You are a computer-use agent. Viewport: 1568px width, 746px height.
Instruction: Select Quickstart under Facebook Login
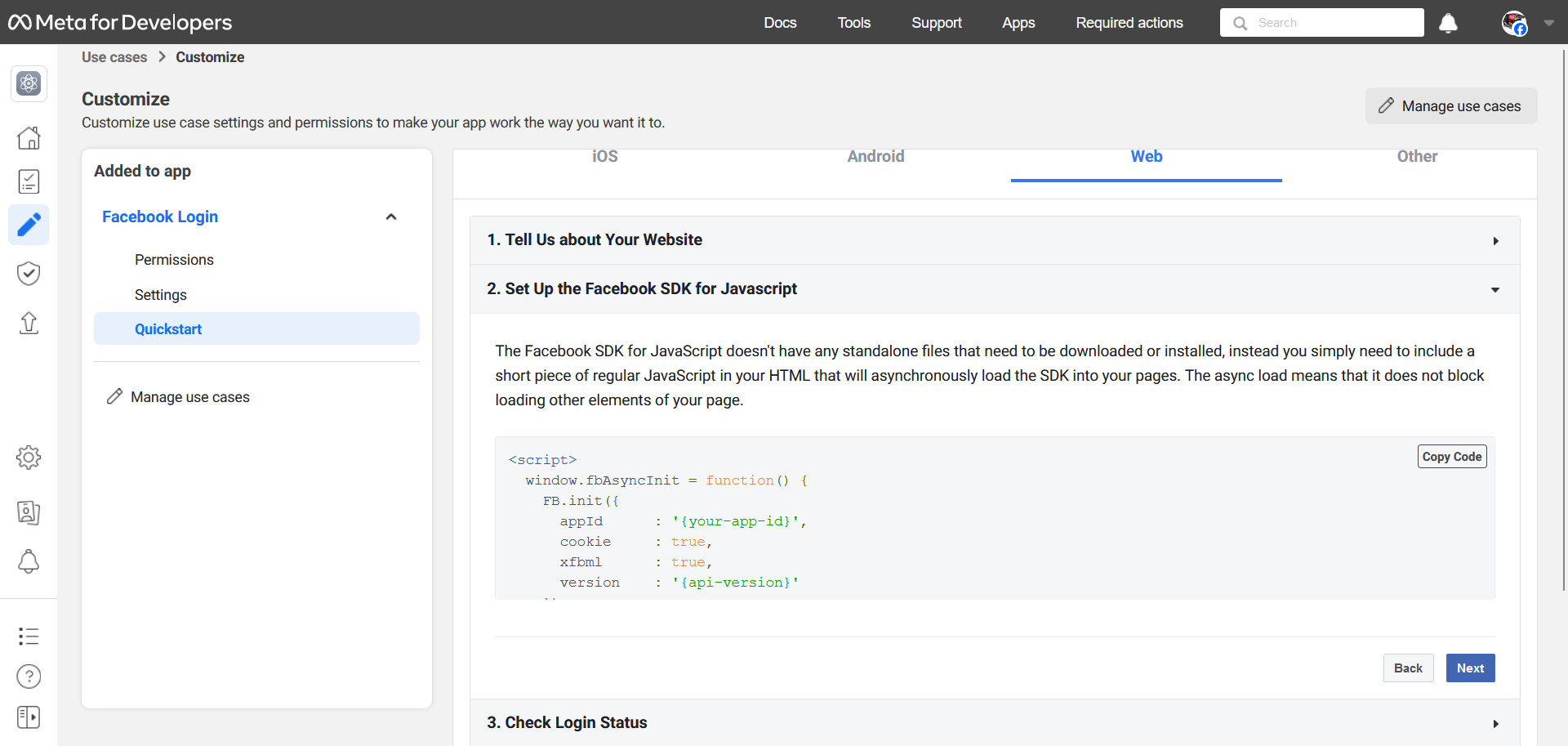[256, 329]
